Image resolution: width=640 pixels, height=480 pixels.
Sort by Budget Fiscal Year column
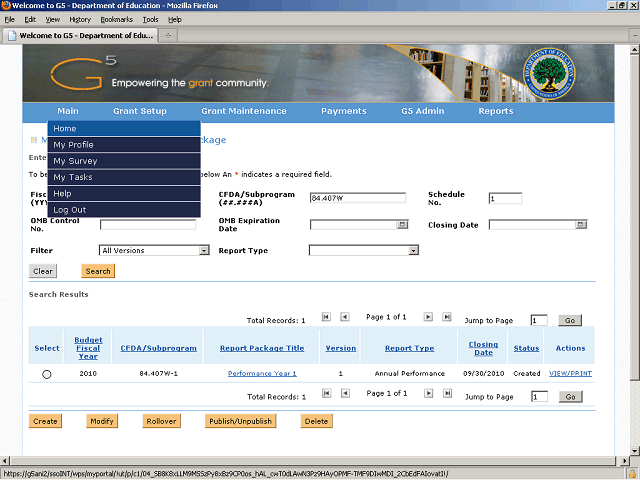coord(88,348)
